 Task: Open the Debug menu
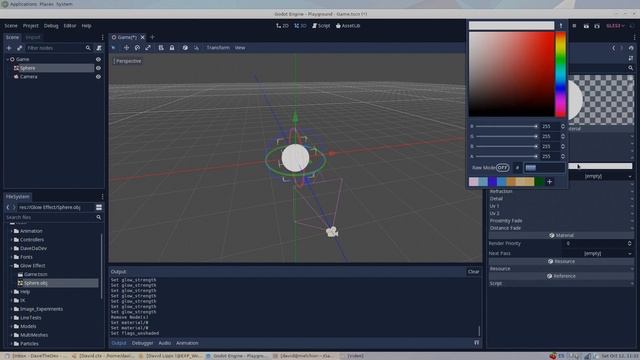[51, 26]
